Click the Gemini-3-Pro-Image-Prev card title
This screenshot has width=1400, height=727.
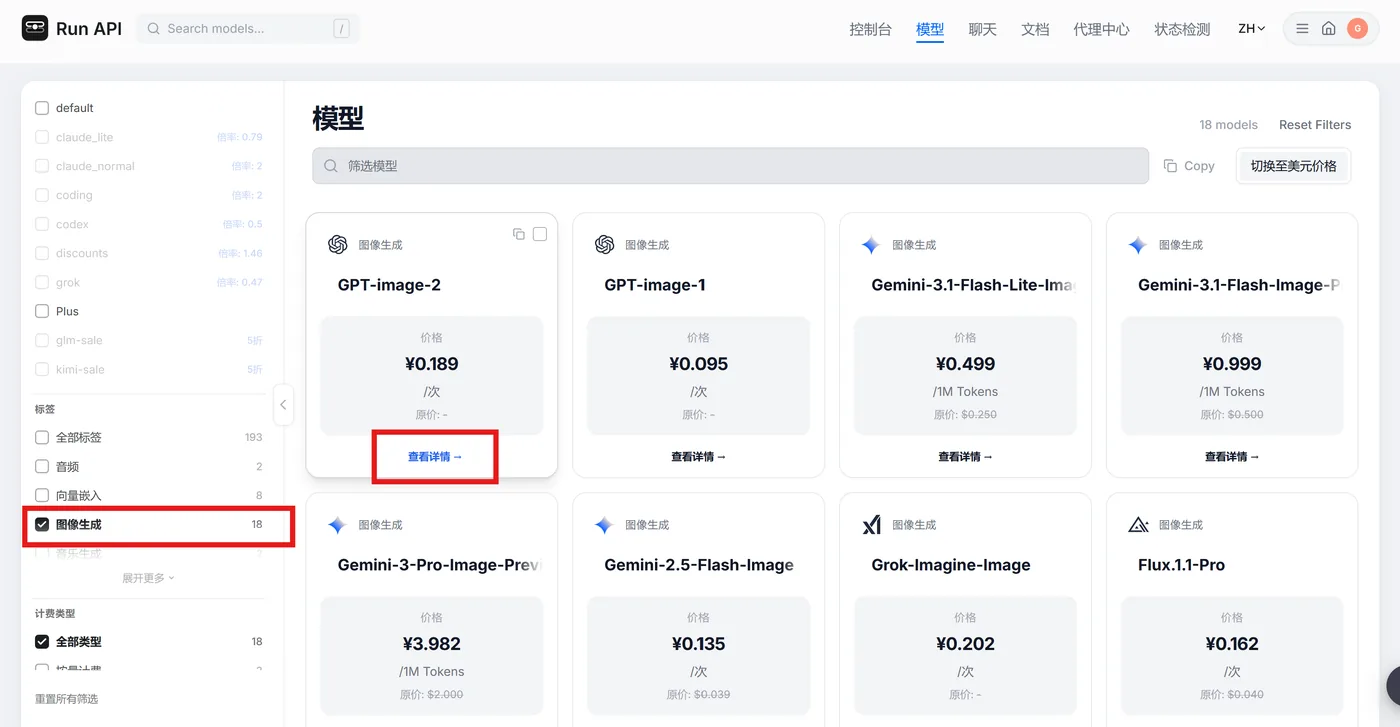coord(439,565)
